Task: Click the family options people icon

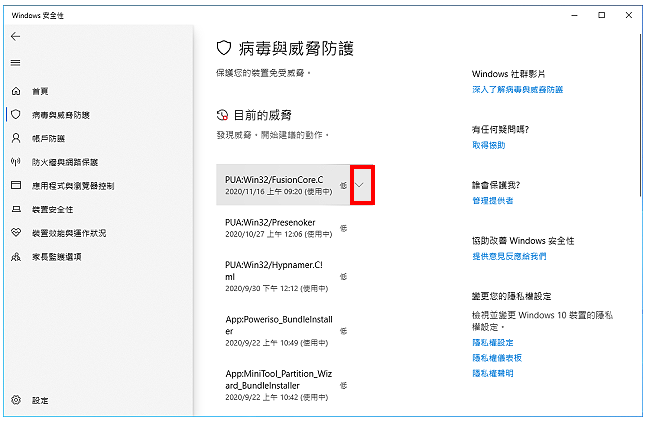Action: click(x=16, y=257)
